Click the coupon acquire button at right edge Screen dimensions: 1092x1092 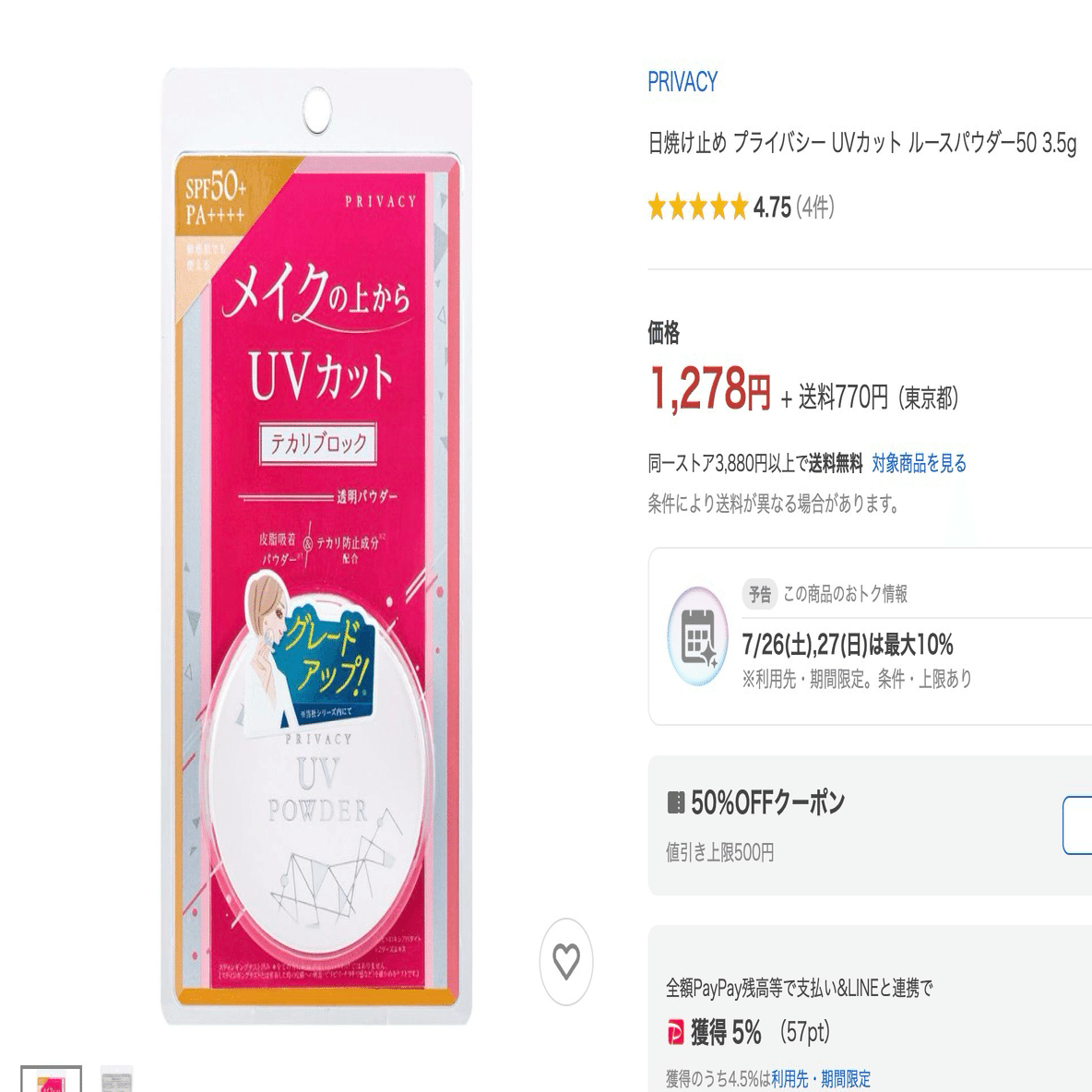(1077, 825)
